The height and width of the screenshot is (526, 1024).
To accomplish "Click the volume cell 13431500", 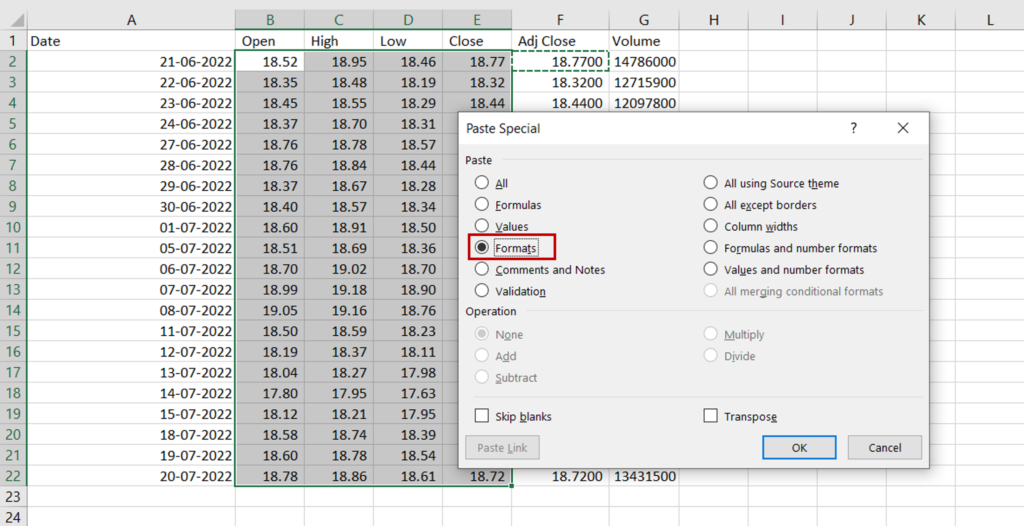I will 645,476.
